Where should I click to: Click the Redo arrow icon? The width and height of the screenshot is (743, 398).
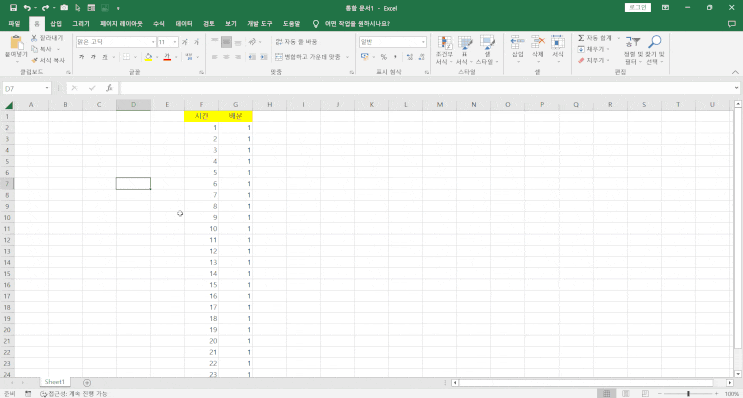(45, 8)
